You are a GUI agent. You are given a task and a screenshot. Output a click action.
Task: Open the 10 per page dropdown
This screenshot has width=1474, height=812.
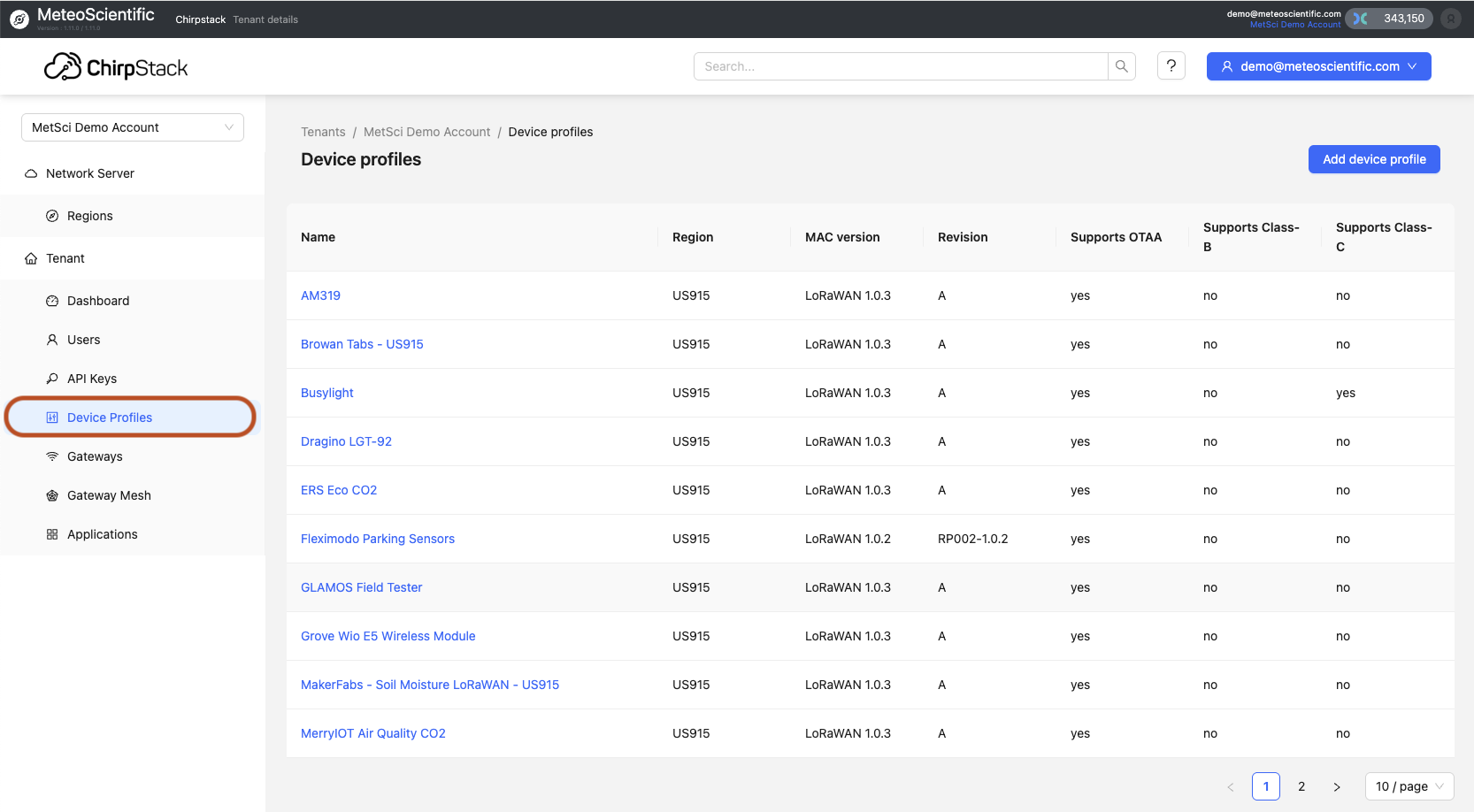point(1409,785)
